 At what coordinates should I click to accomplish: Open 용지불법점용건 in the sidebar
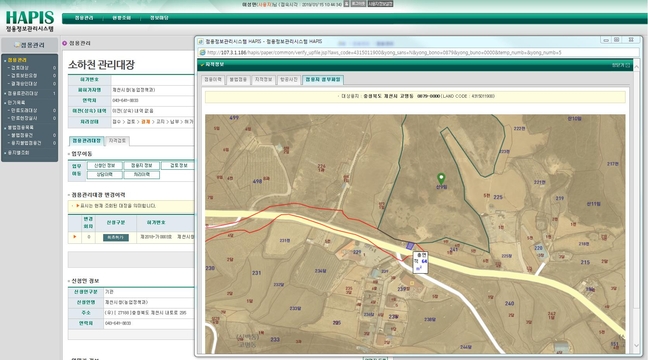click(x=26, y=143)
